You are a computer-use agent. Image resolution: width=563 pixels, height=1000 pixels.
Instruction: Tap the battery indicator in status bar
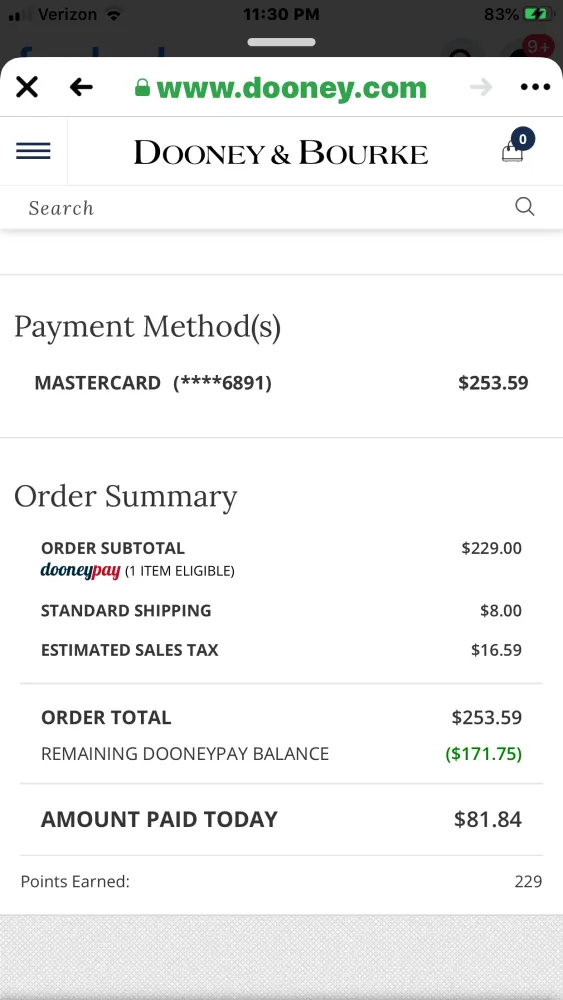(537, 14)
